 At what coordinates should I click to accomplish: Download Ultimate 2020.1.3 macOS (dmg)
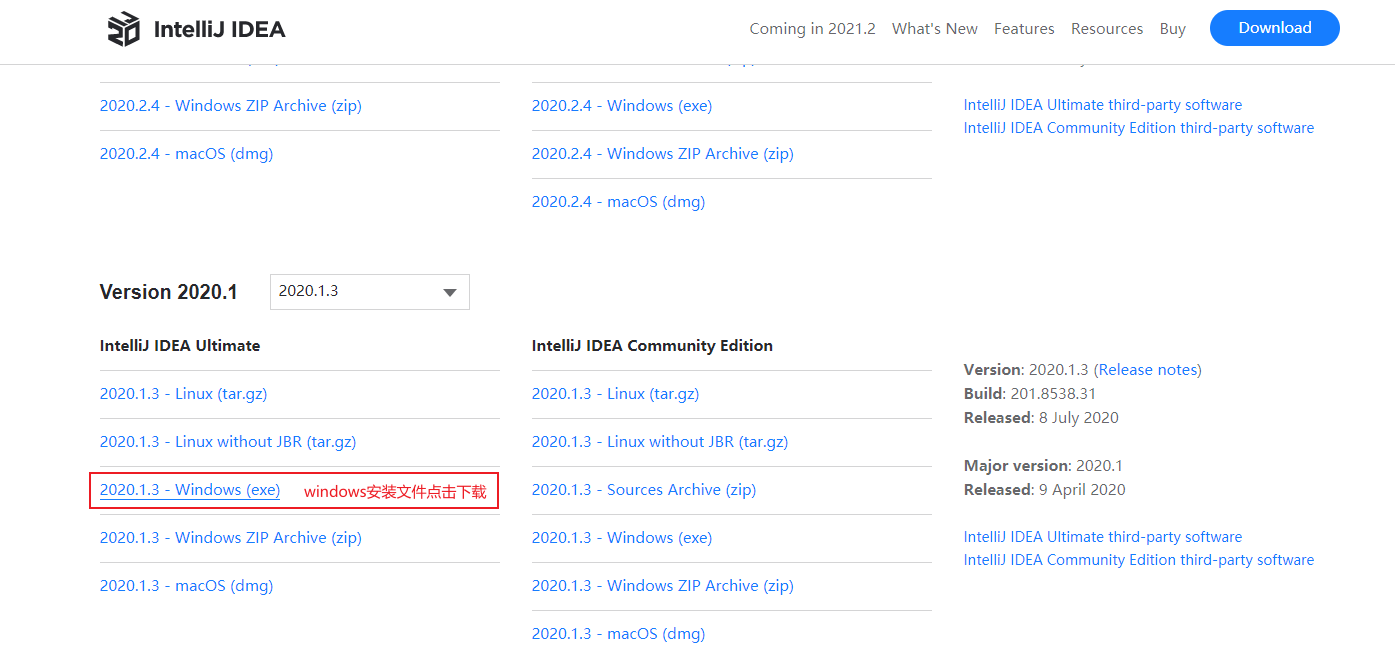[187, 586]
